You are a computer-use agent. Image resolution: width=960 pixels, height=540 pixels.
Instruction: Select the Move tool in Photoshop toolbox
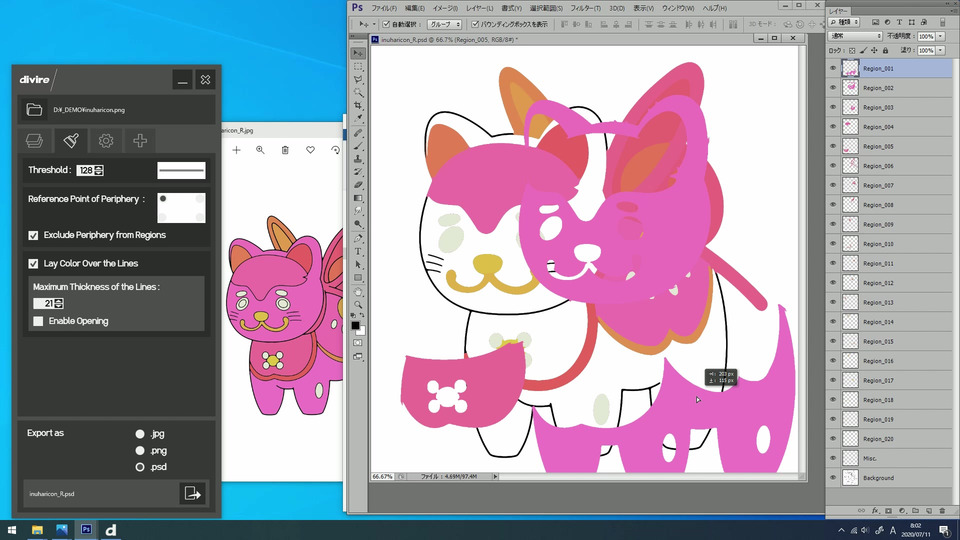[358, 54]
